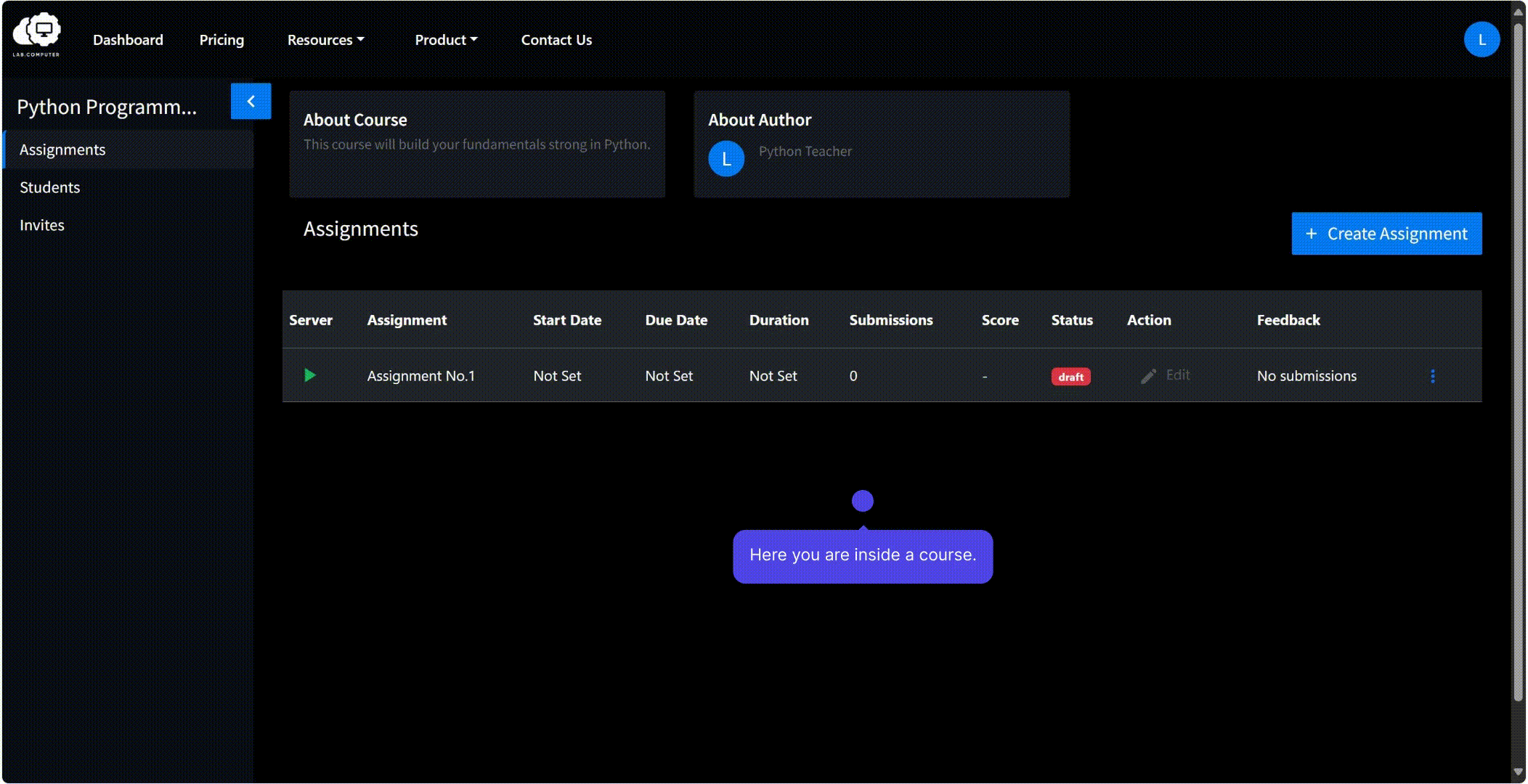Go to the Dashboard nav item
The height and width of the screenshot is (784, 1528).
tap(128, 40)
